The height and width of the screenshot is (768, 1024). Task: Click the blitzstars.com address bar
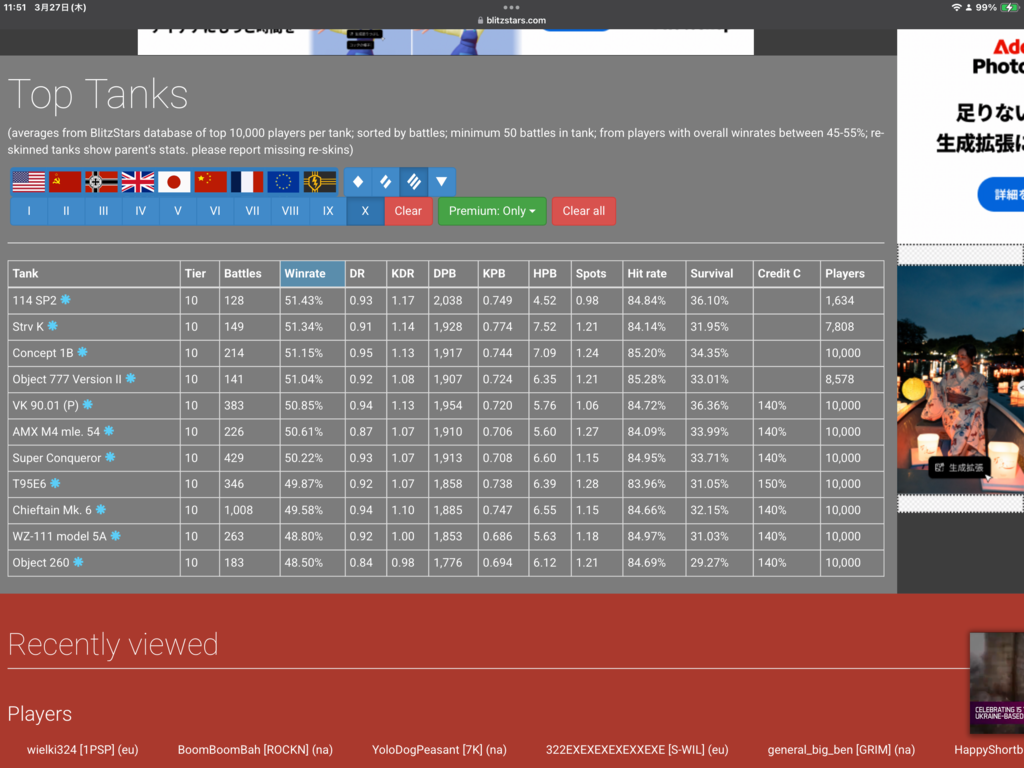pos(512,20)
